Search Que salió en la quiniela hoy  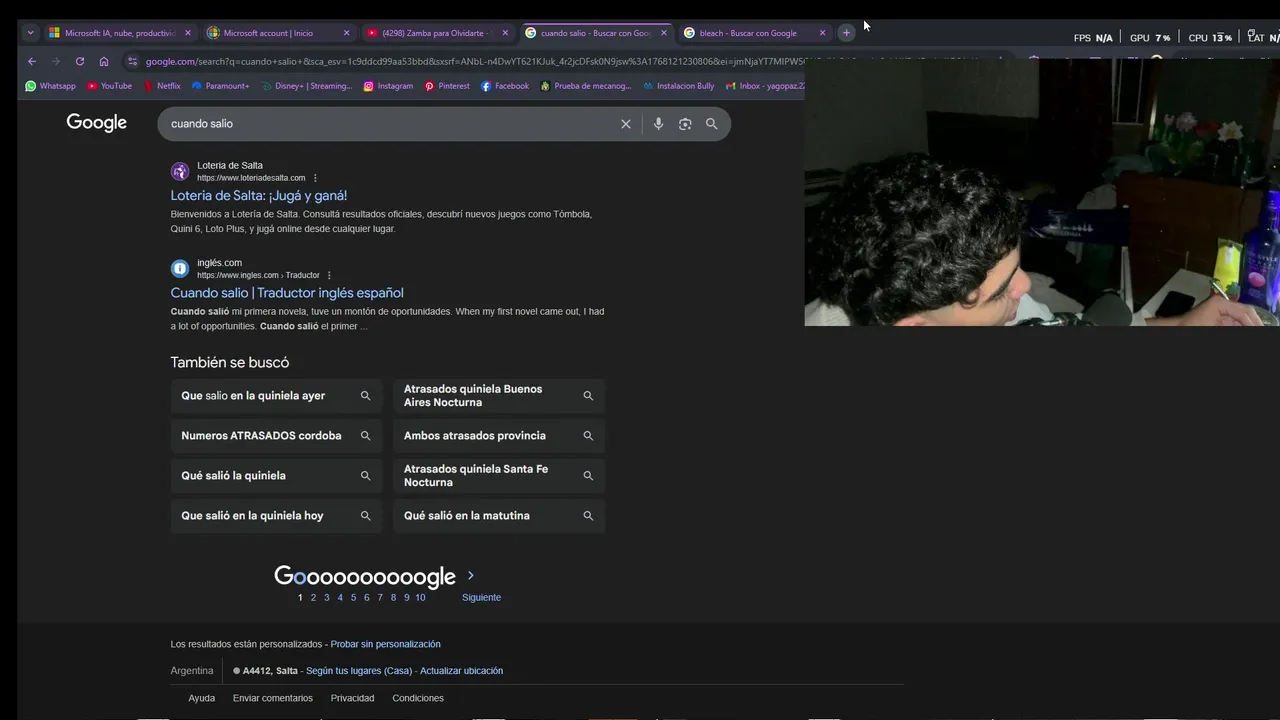pyautogui.click(x=276, y=516)
